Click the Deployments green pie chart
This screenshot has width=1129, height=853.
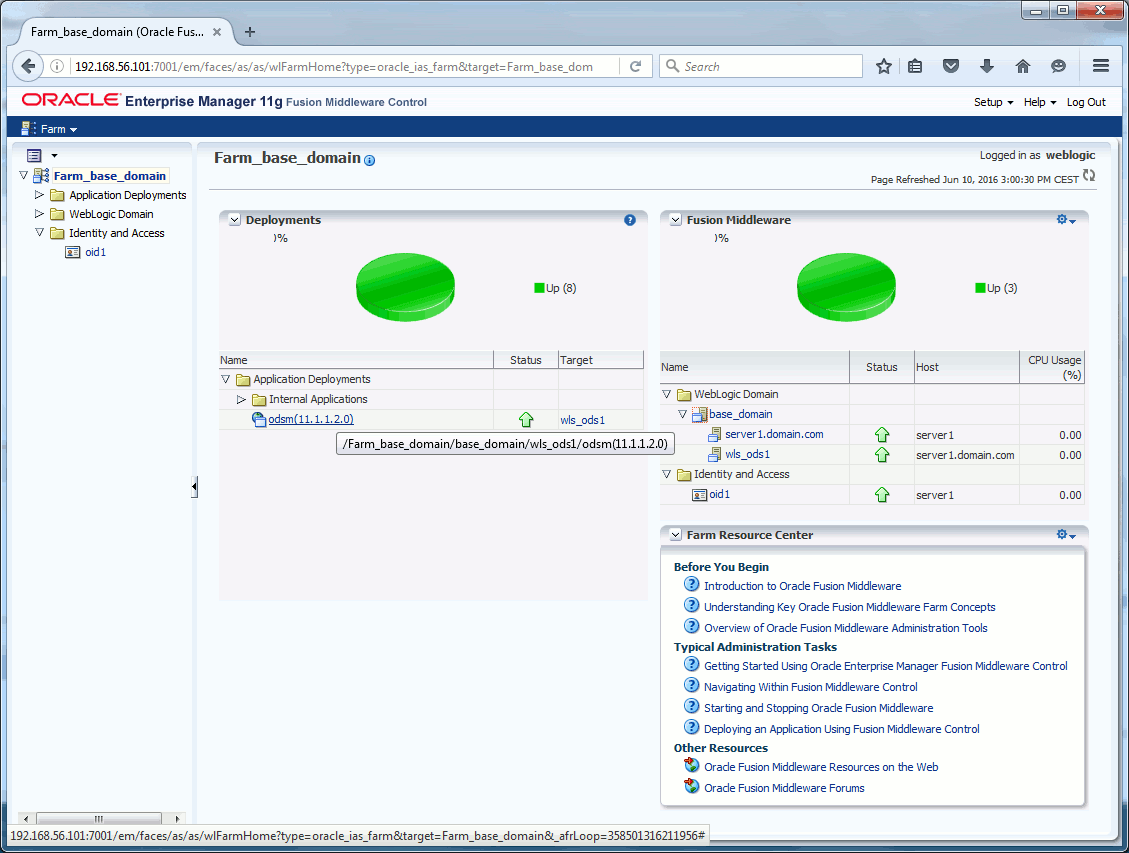pyautogui.click(x=405, y=286)
